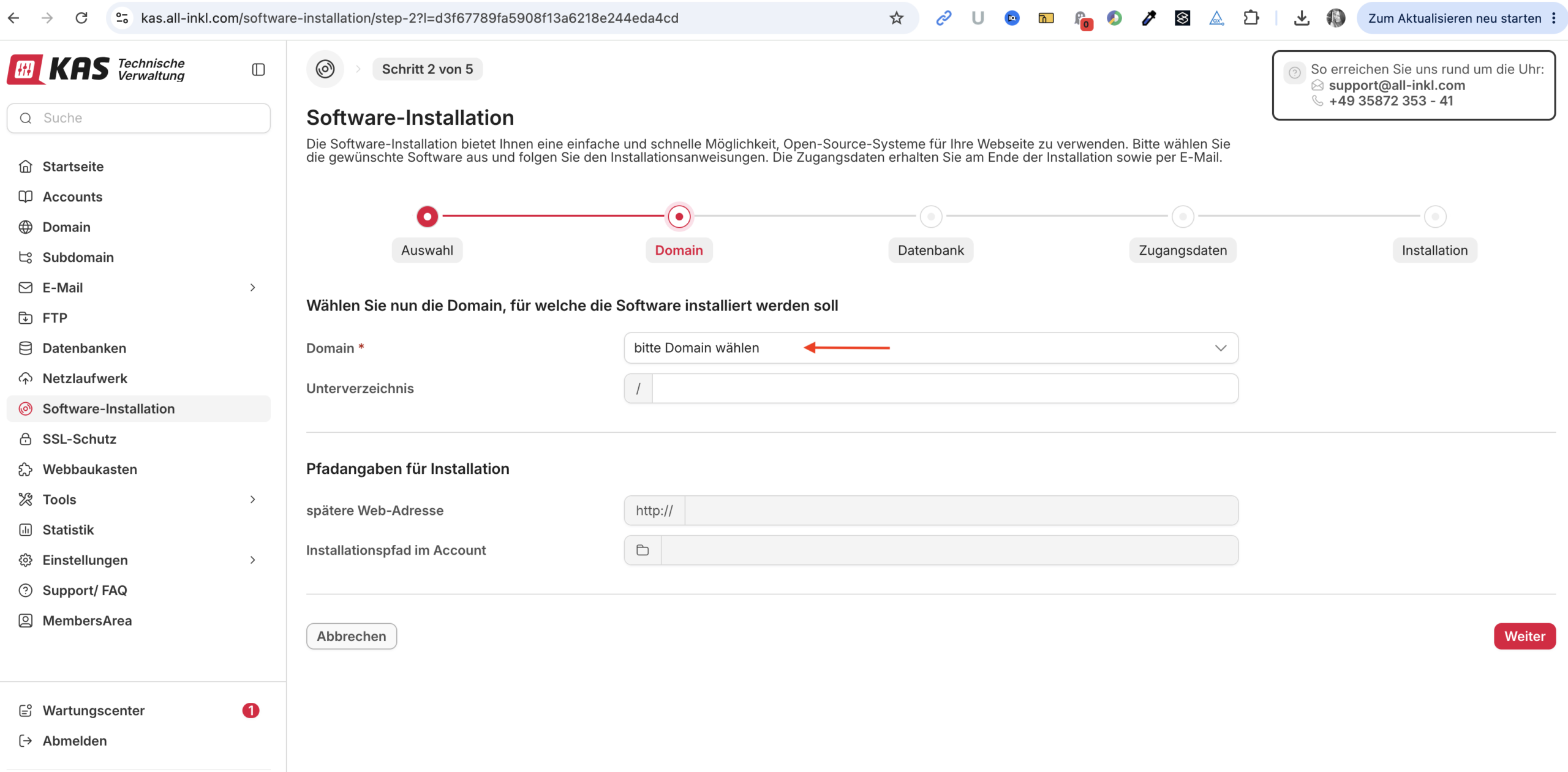Expand the Tools submenu chevron

click(252, 500)
